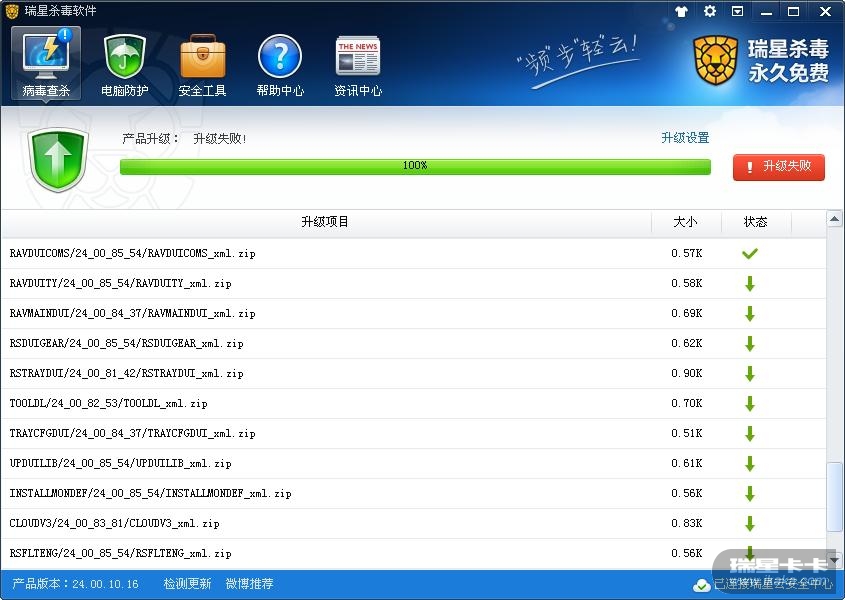Open the 安全工具 toolbox section
The width and height of the screenshot is (845, 600).
203,65
